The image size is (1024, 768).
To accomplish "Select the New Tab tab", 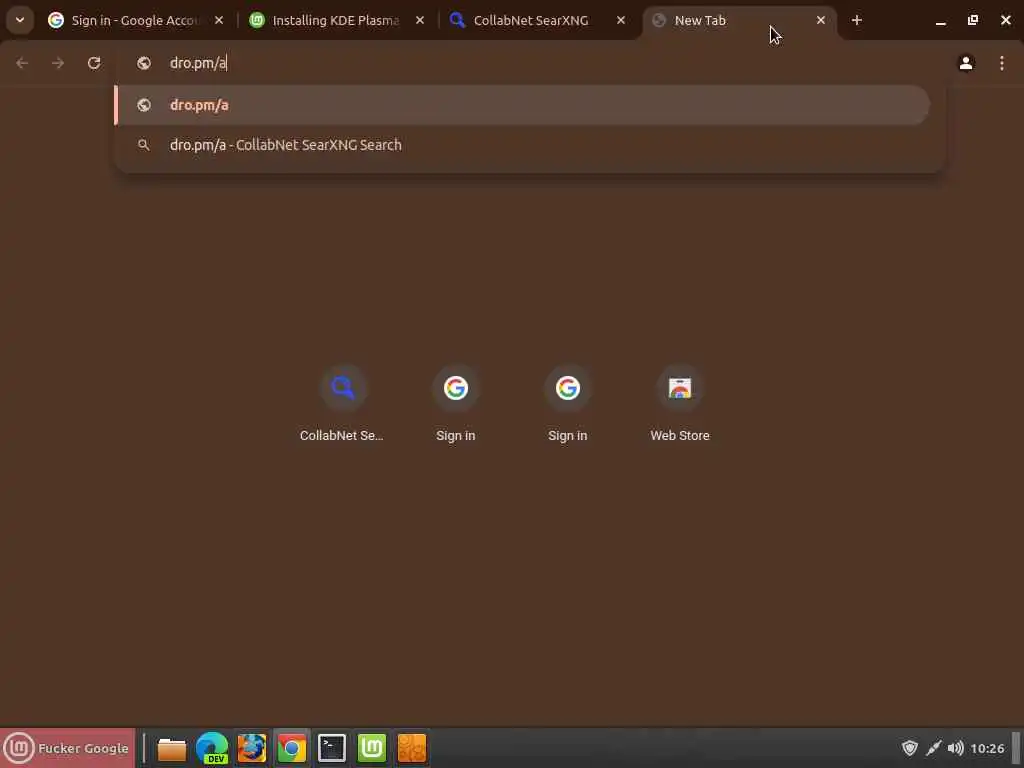I will pyautogui.click(x=738, y=20).
